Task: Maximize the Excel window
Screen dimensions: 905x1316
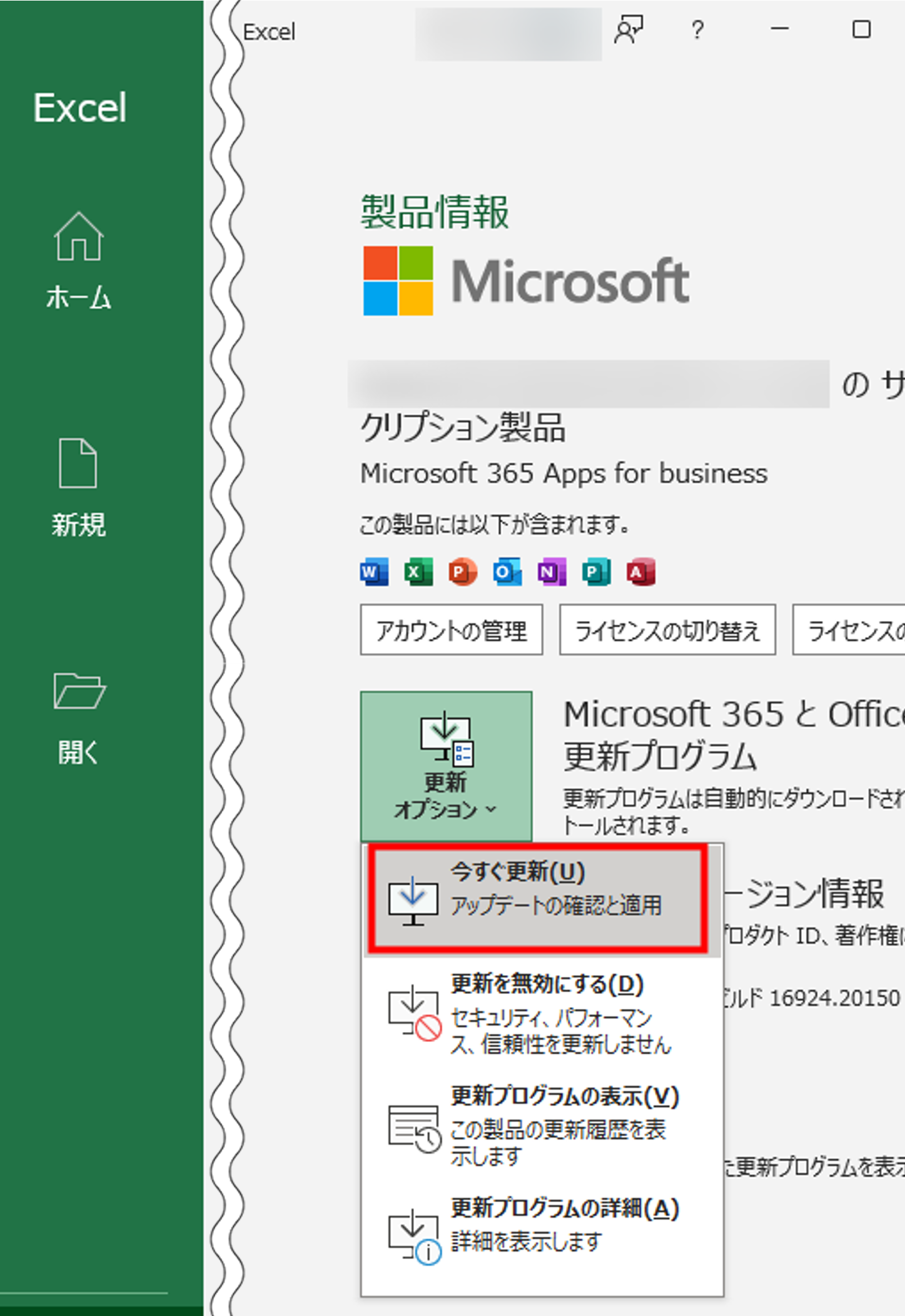Action: 861,29
